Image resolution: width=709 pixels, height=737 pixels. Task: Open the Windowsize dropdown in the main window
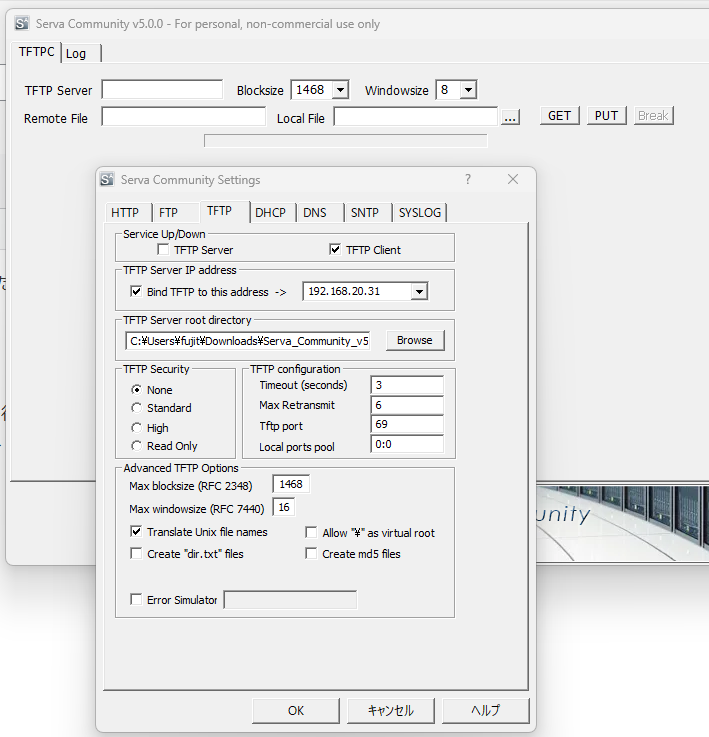[x=468, y=90]
